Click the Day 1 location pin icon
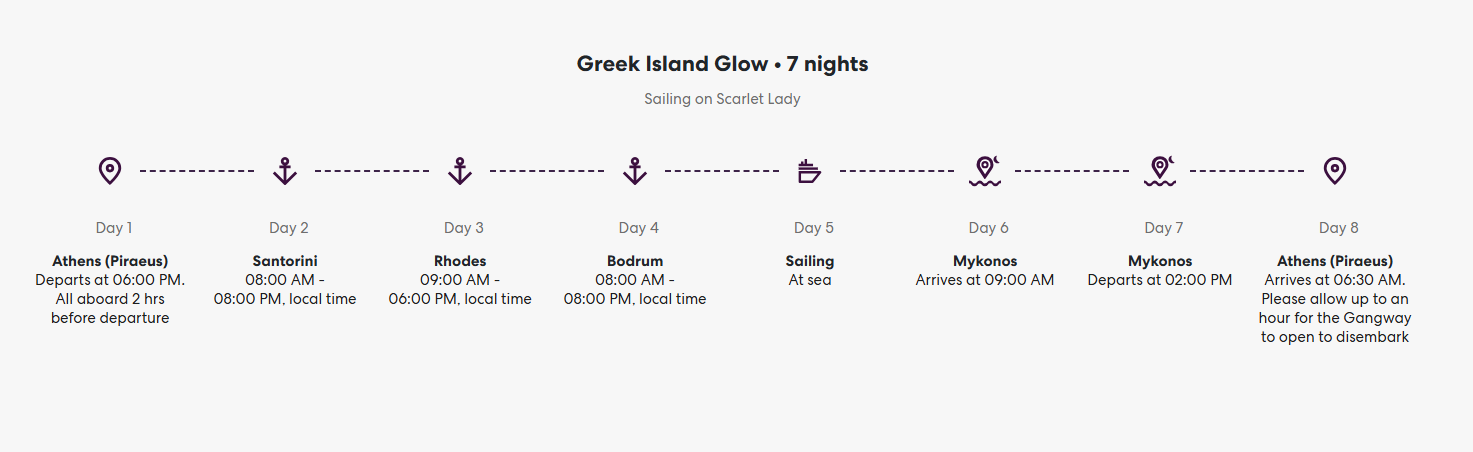 (110, 171)
